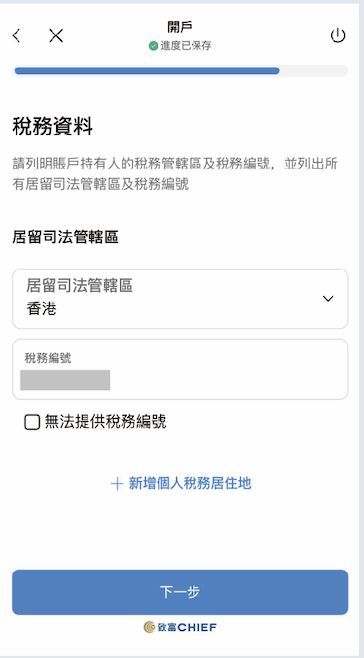This screenshot has width=364, height=658.
Task: Click the unfilled end of the progress bar
Action: [x=314, y=71]
